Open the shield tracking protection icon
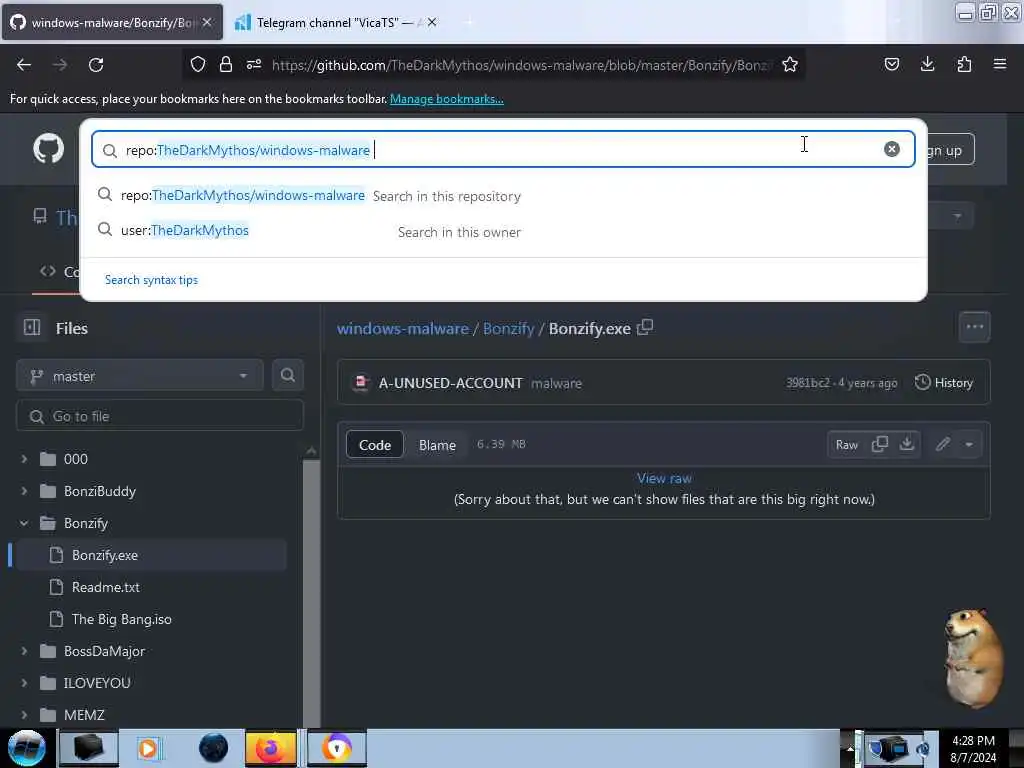 tap(198, 64)
